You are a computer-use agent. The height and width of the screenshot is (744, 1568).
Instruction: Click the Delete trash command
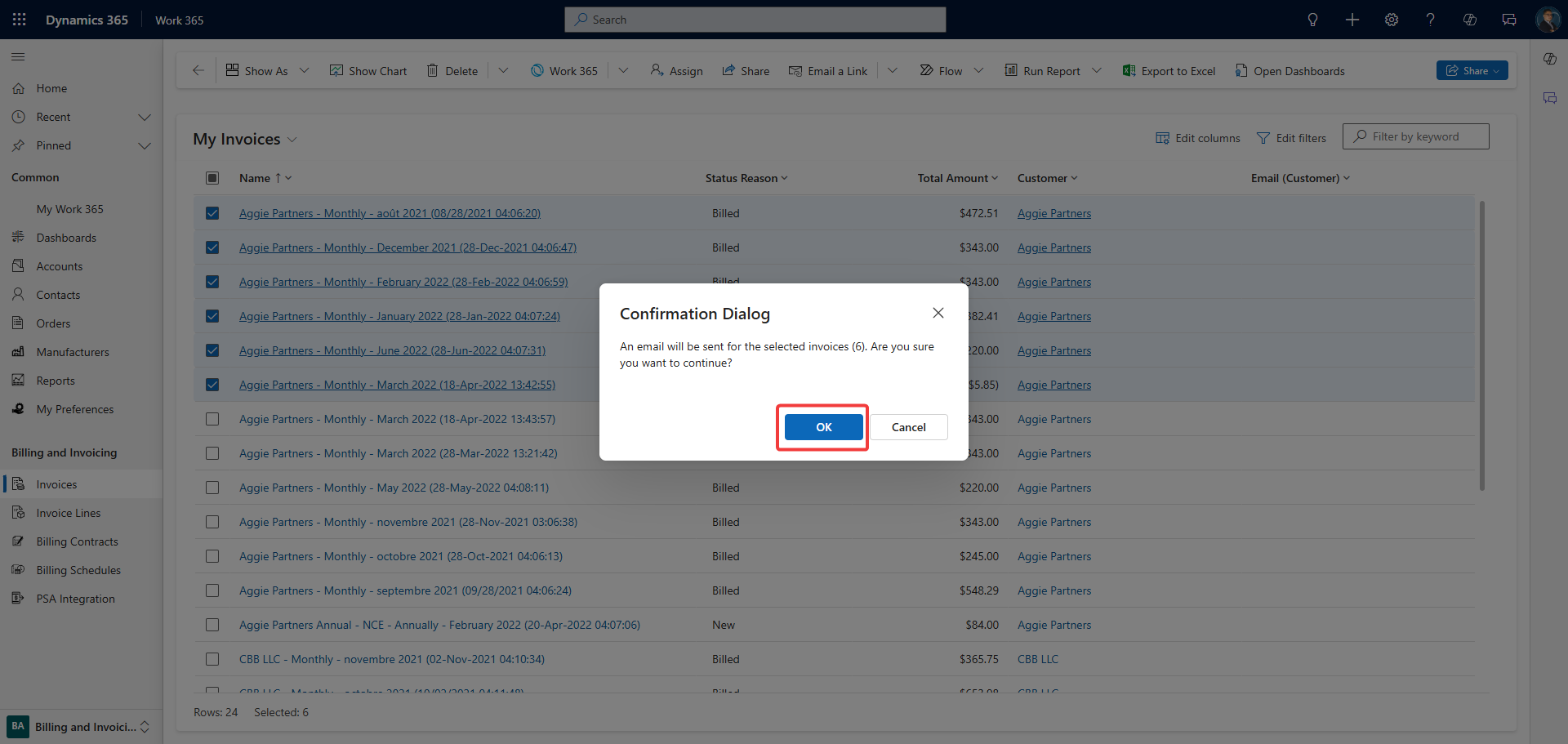click(x=452, y=71)
